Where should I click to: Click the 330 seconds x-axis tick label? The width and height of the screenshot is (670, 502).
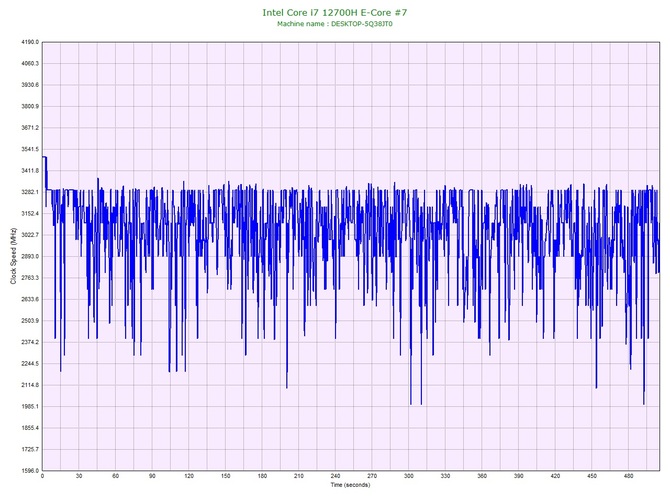coord(445,476)
